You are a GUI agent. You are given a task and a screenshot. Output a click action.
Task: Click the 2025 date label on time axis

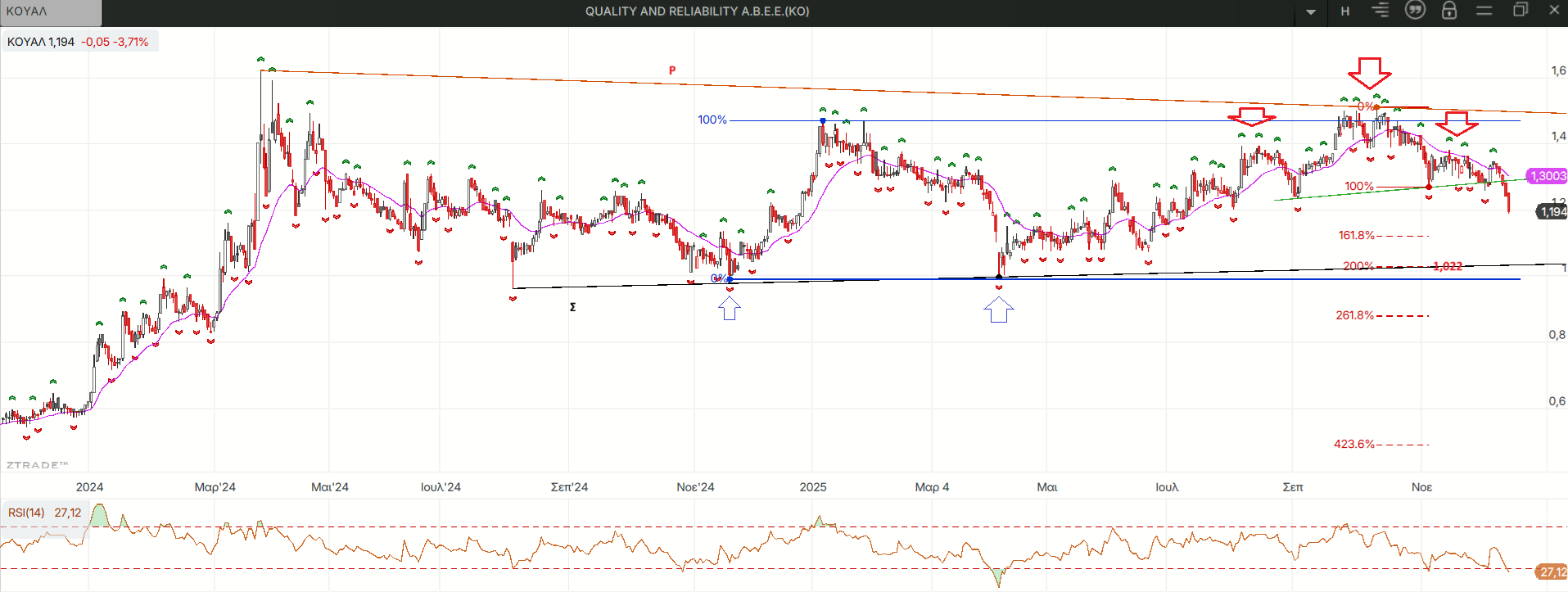(x=813, y=487)
